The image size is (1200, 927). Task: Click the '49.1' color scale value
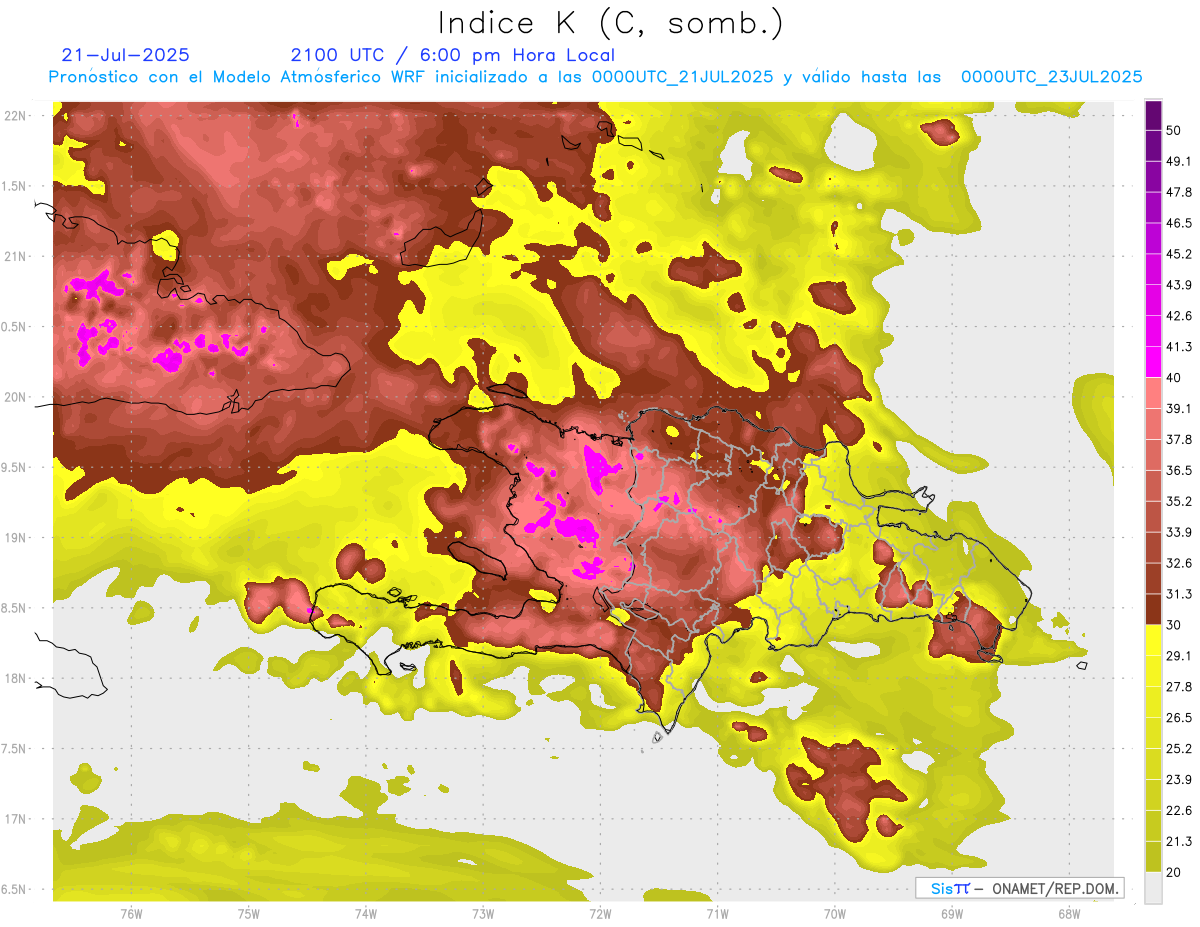[1179, 161]
